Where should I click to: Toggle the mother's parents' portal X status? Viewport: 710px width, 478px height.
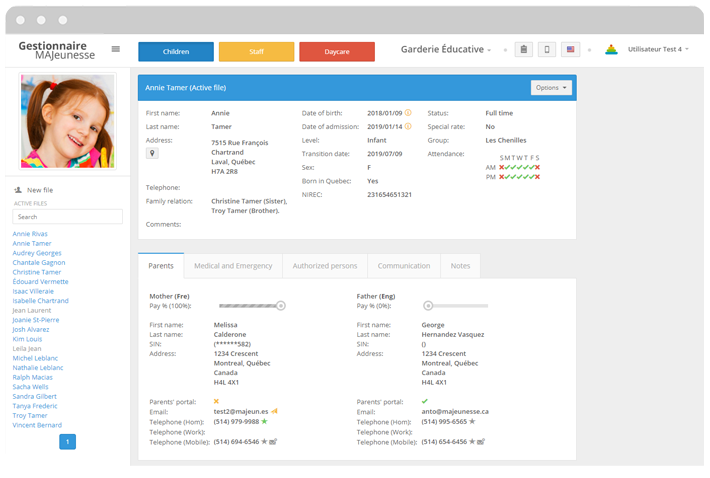point(216,401)
